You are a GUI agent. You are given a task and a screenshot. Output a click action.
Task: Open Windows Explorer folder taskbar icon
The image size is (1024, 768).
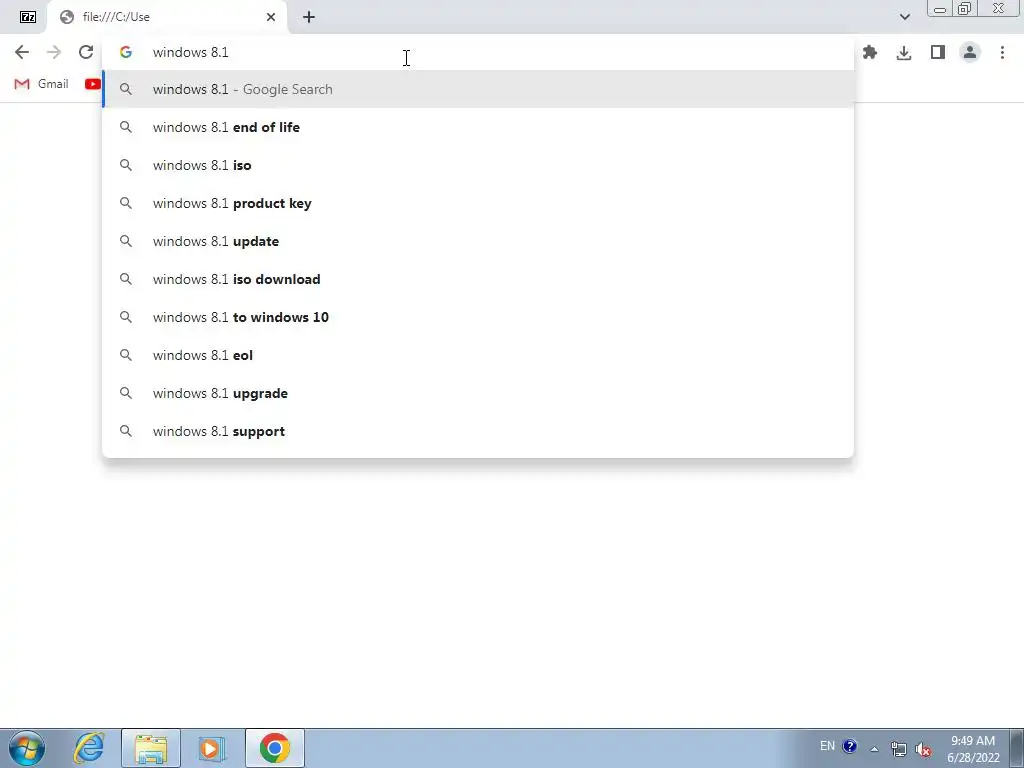click(x=151, y=748)
